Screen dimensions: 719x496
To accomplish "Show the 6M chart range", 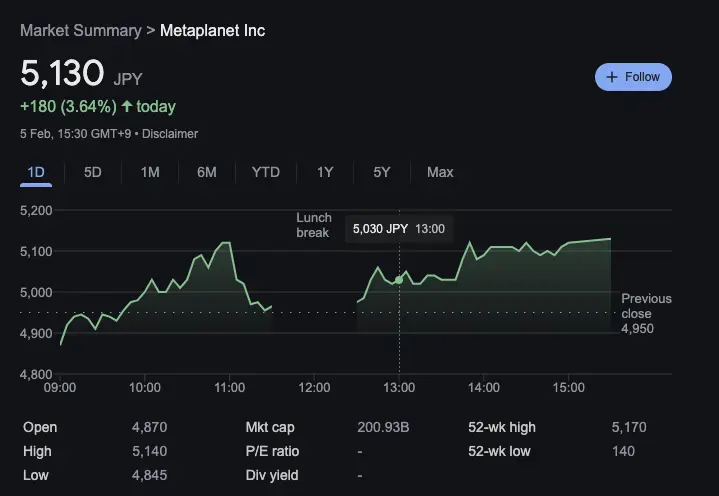I will pos(207,172).
